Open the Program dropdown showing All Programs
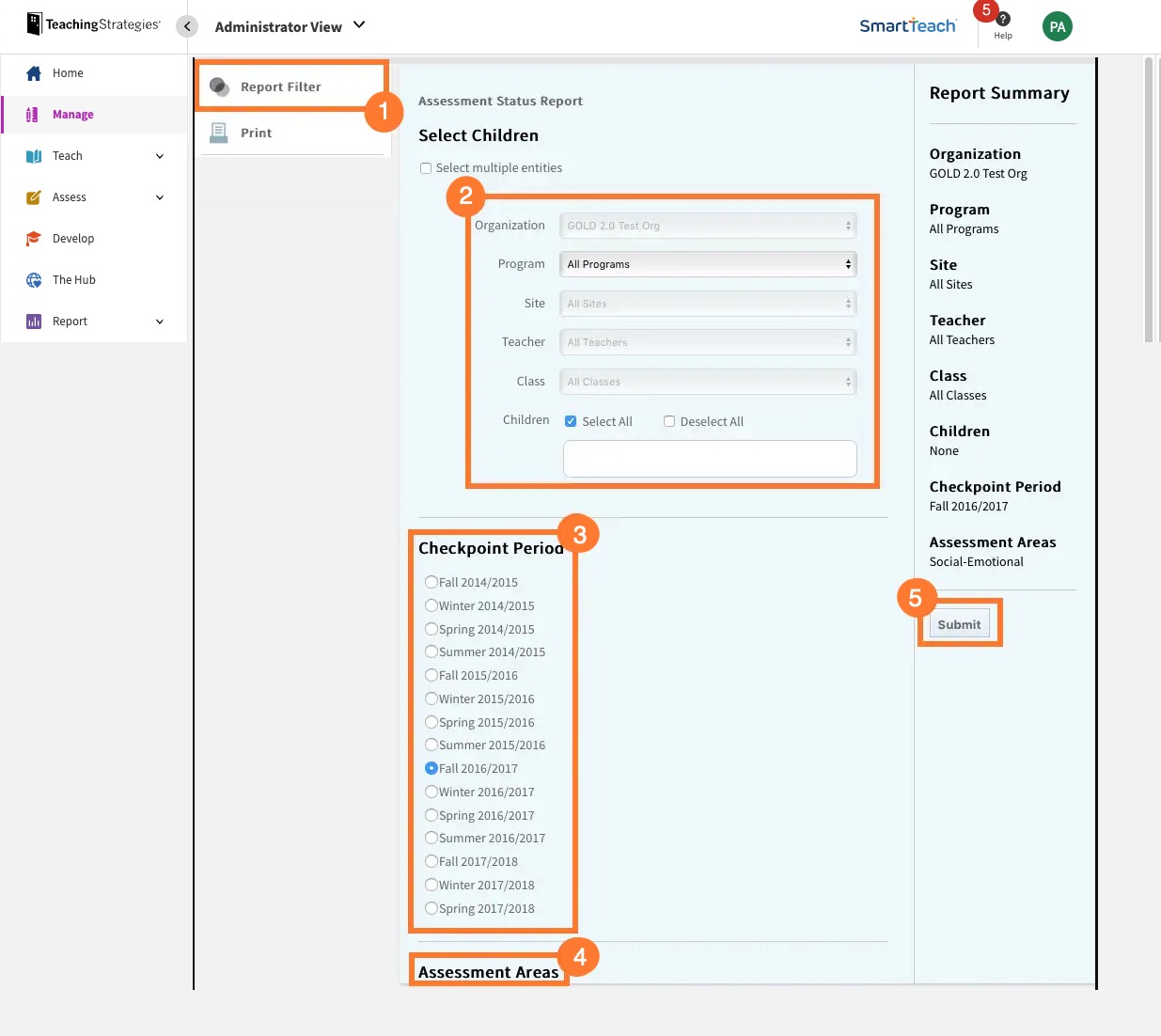Screen dimensions: 1161x1036 click(707, 264)
